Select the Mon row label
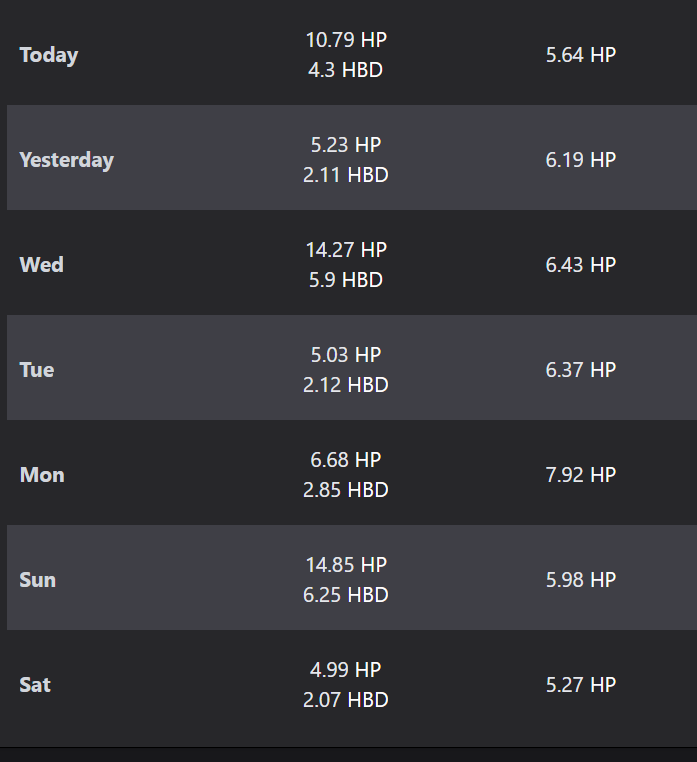This screenshot has width=697, height=762. point(42,475)
